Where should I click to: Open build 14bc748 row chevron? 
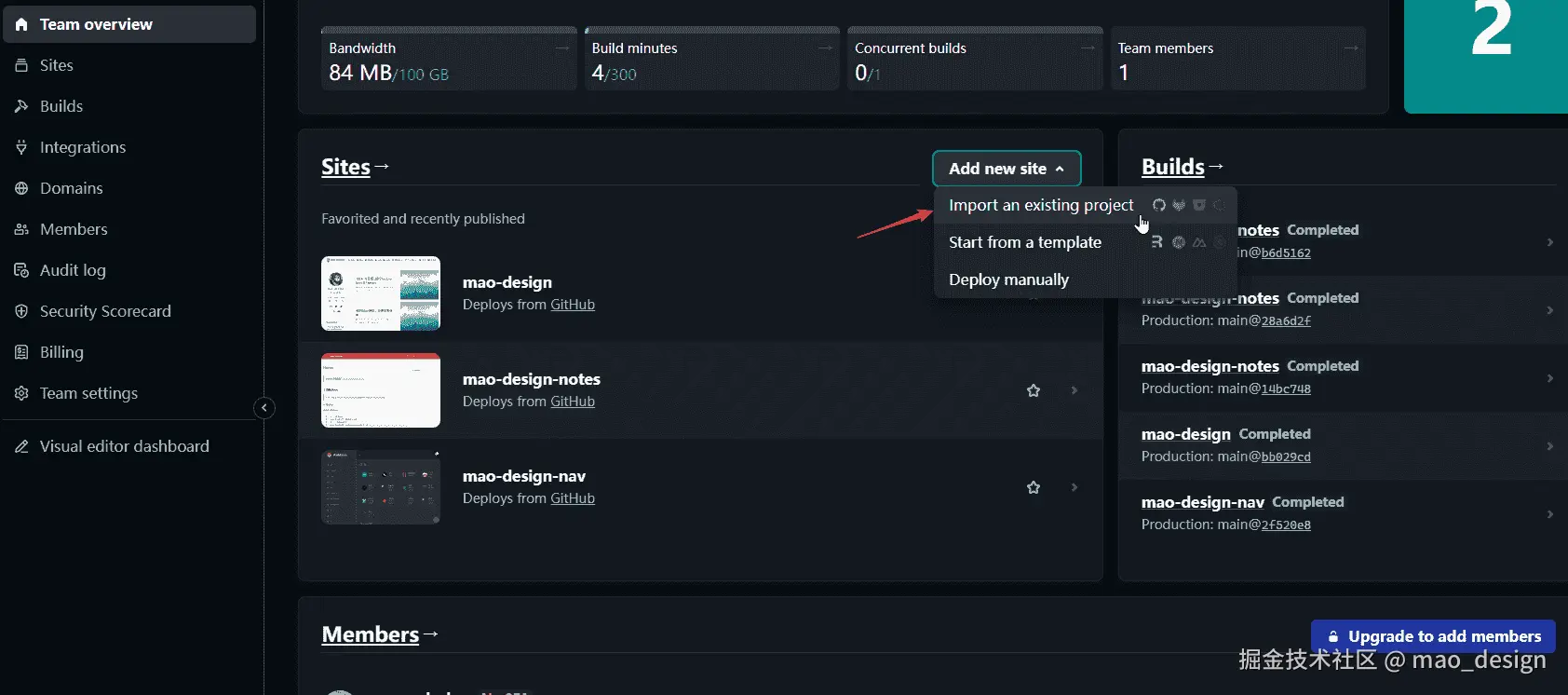pyautogui.click(x=1550, y=378)
